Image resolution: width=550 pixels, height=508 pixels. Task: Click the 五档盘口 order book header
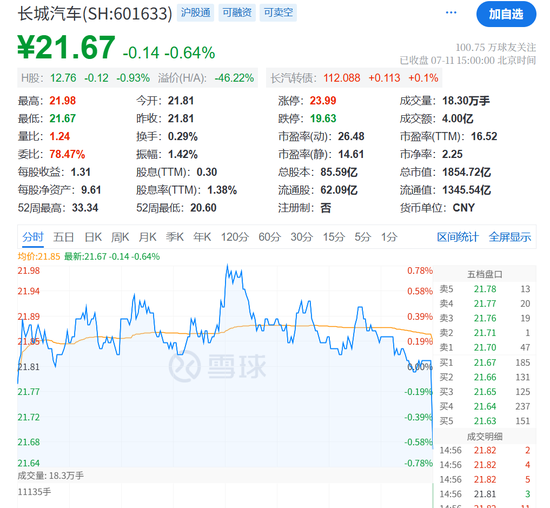tap(485, 274)
